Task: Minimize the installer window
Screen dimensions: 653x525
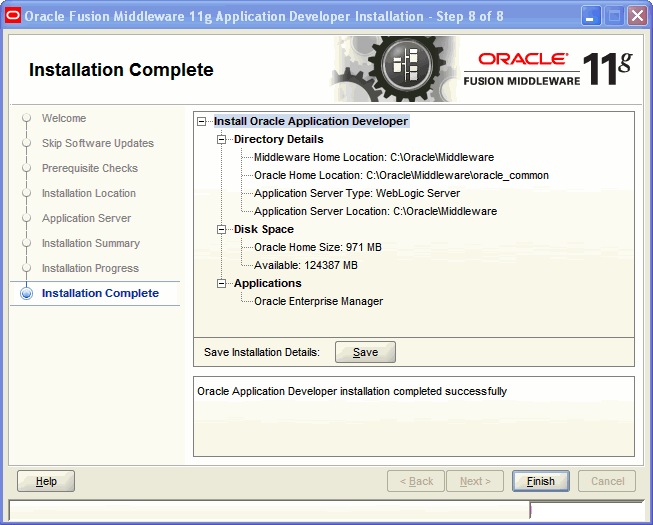Action: tap(591, 16)
